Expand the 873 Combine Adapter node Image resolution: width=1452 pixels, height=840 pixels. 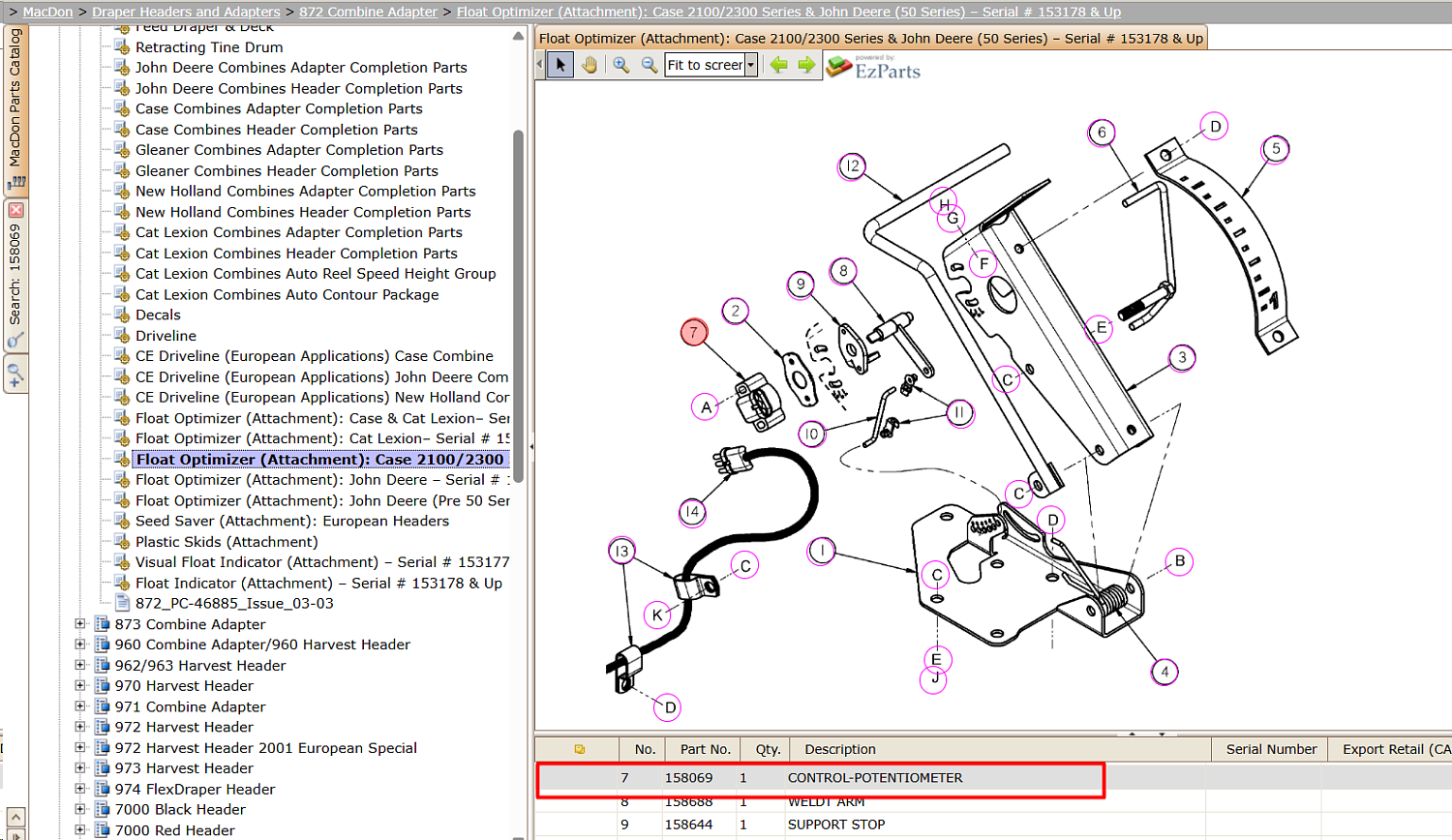[x=80, y=624]
